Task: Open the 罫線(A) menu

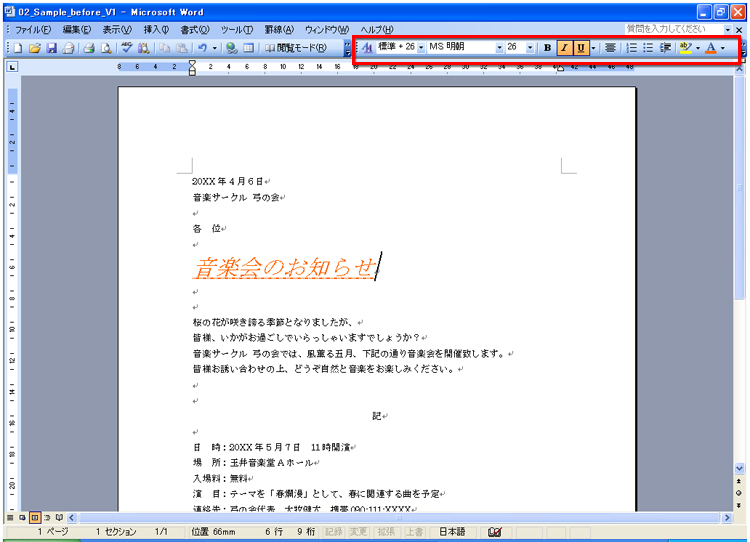Action: (279, 30)
